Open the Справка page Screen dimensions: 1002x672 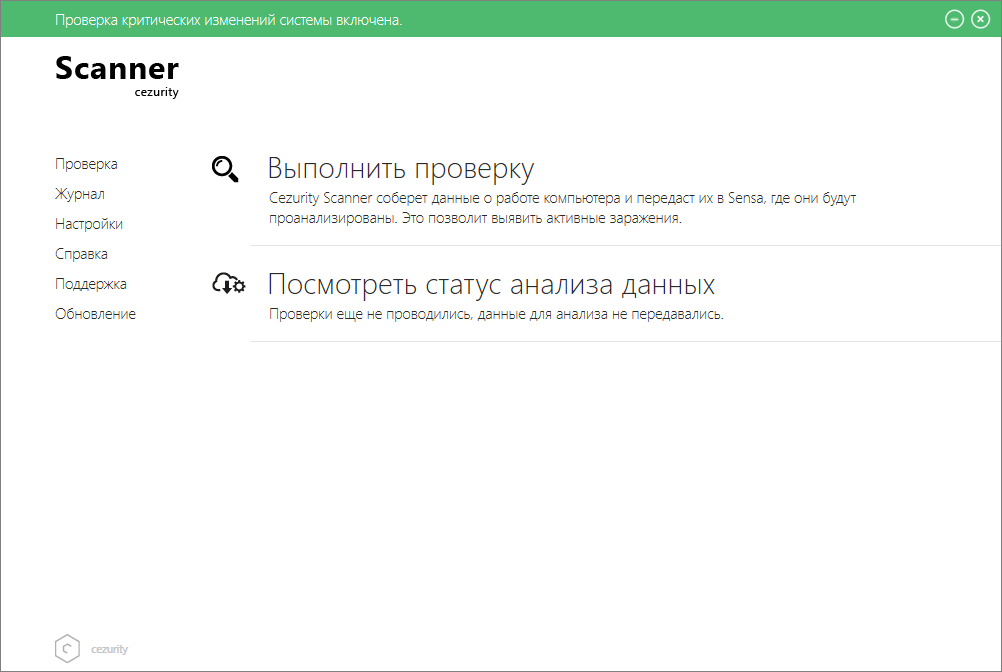[81, 254]
